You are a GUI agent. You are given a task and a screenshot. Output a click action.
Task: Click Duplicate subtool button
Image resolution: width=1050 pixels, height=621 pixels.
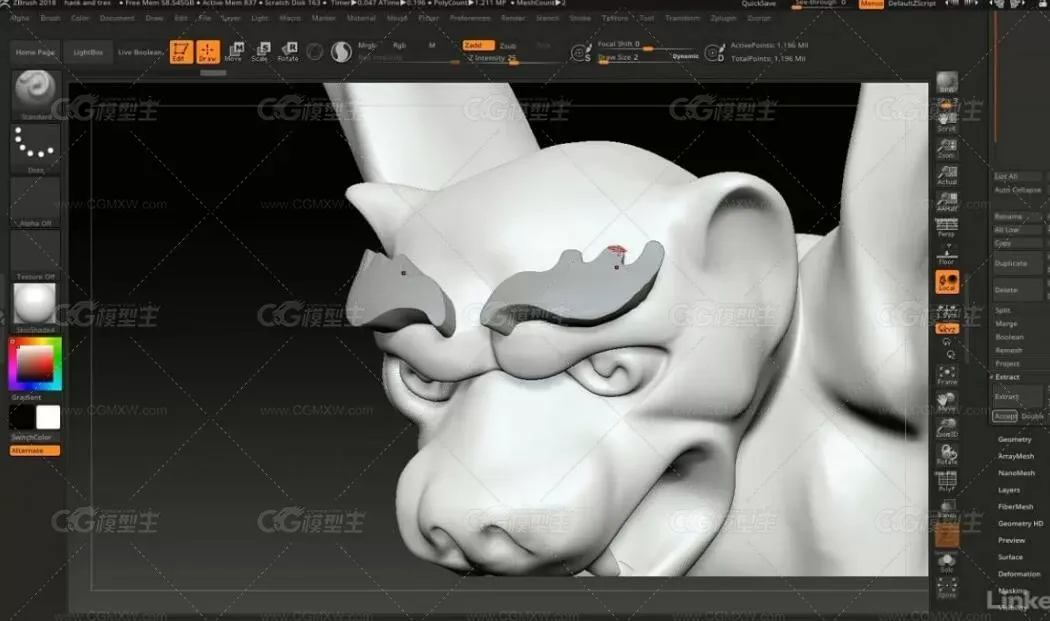1017,263
